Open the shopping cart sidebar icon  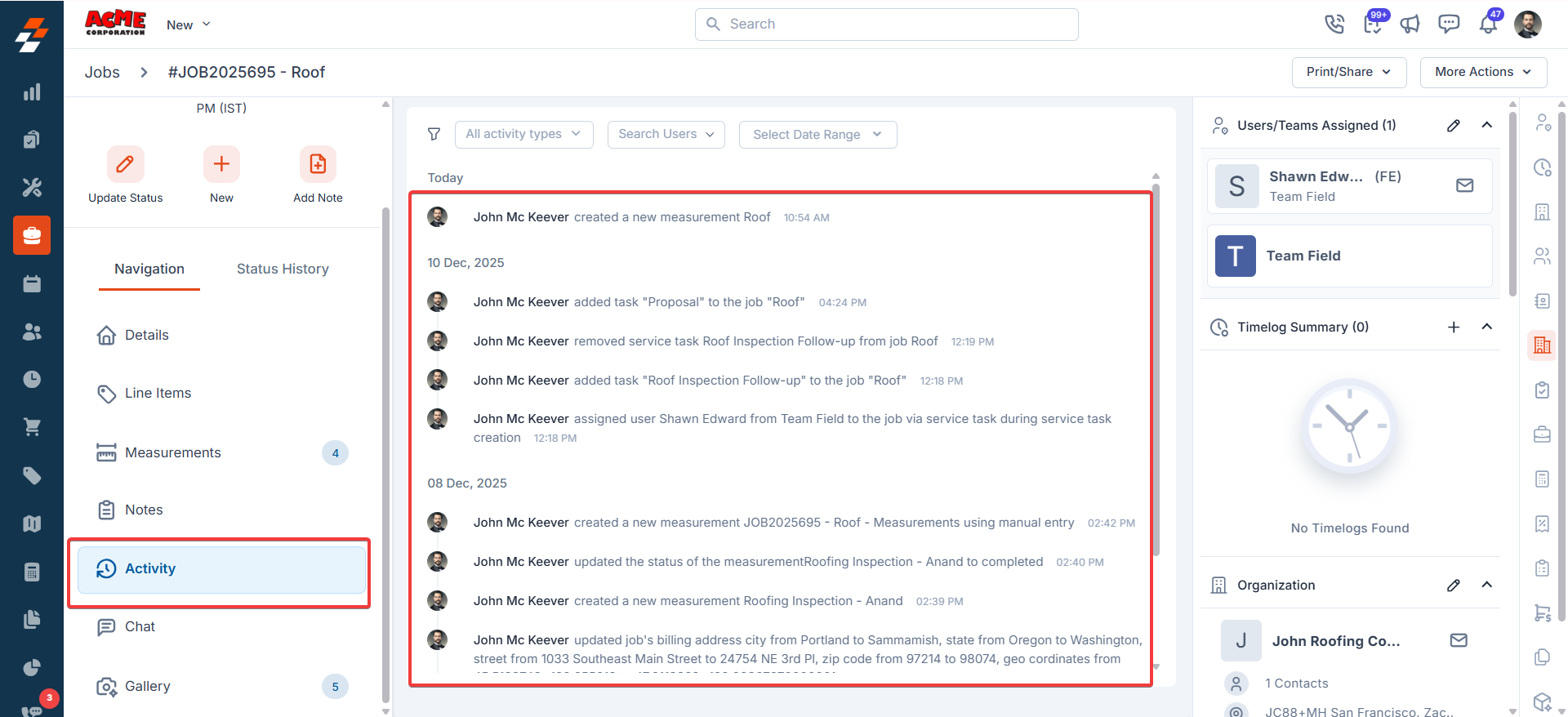point(32,427)
